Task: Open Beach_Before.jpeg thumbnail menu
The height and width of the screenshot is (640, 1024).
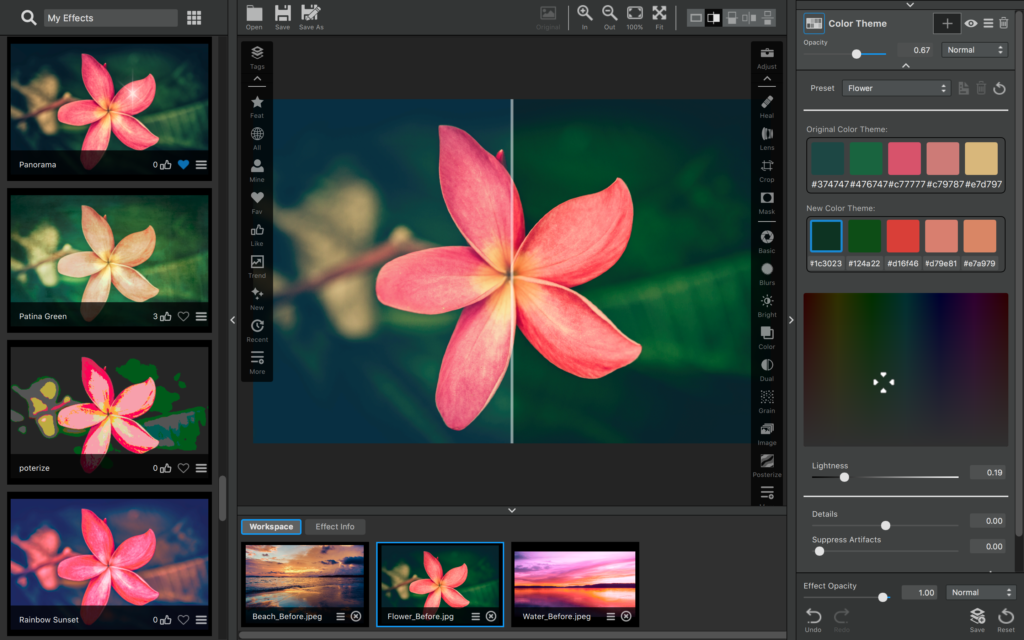Action: coord(340,616)
